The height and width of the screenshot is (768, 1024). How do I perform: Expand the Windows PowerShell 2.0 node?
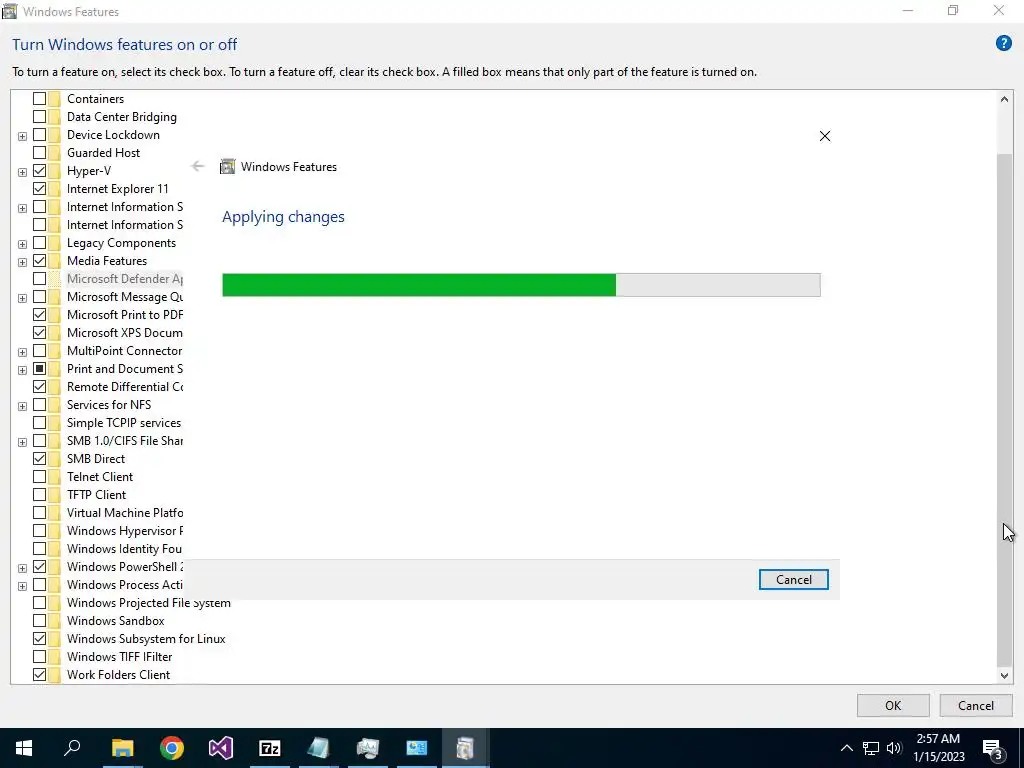22,568
